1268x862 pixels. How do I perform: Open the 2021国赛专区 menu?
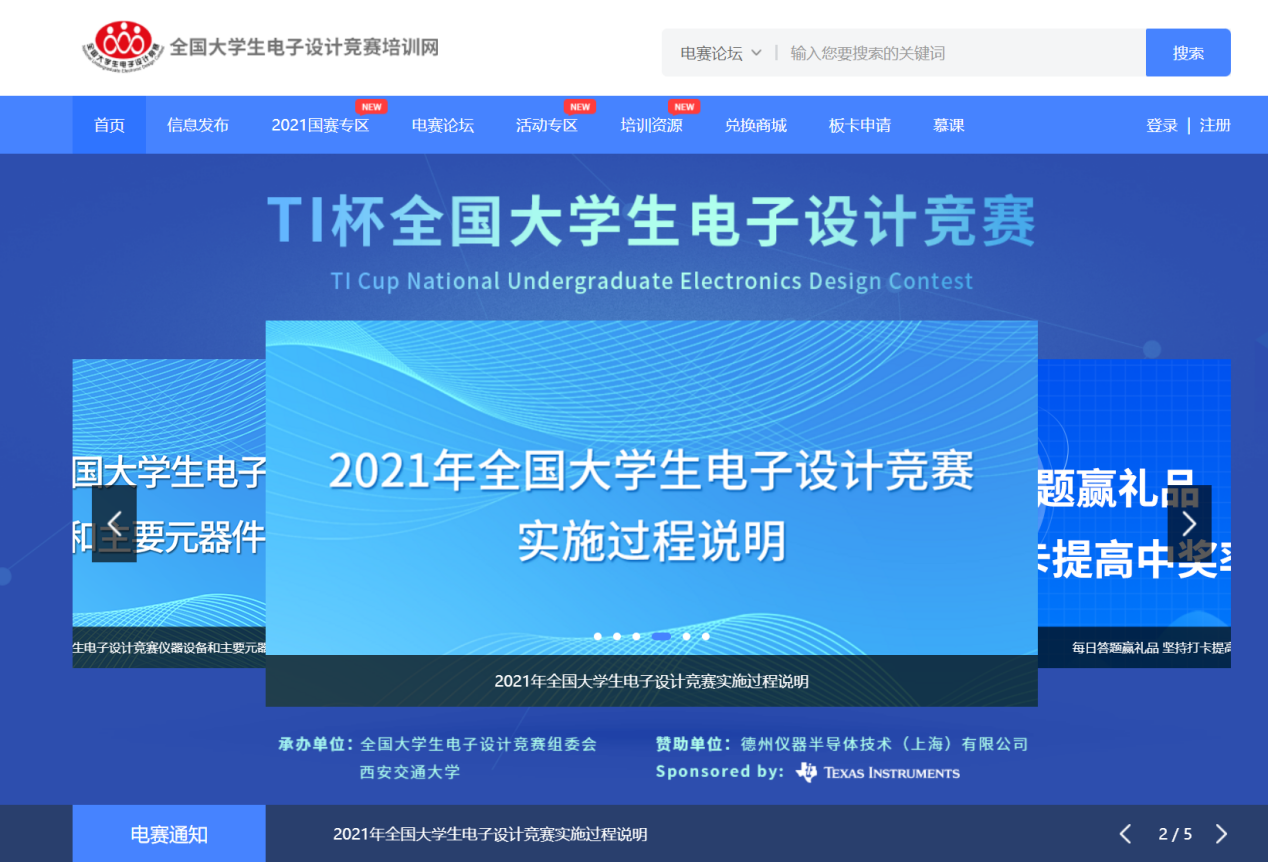pyautogui.click(x=320, y=125)
